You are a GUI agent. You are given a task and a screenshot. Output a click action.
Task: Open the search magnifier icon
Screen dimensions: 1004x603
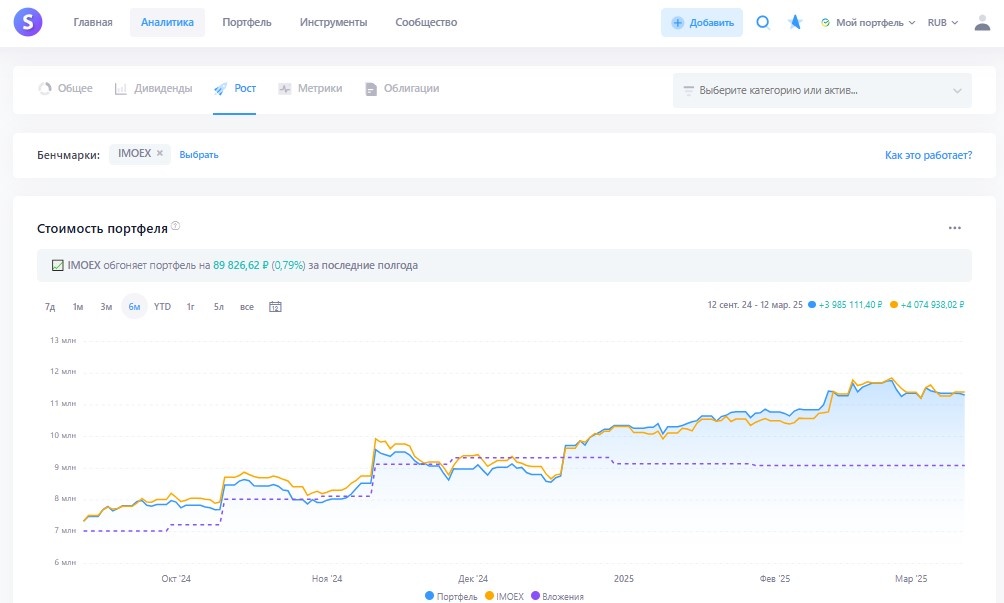pyautogui.click(x=763, y=22)
